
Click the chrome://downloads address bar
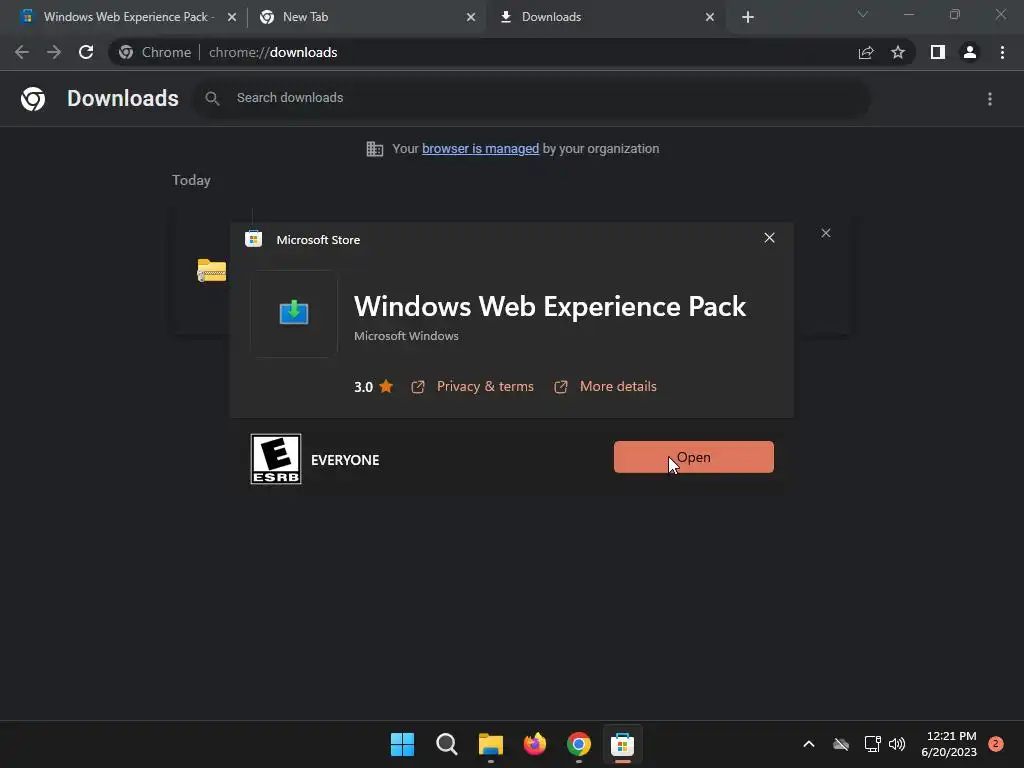pyautogui.click(x=512, y=52)
